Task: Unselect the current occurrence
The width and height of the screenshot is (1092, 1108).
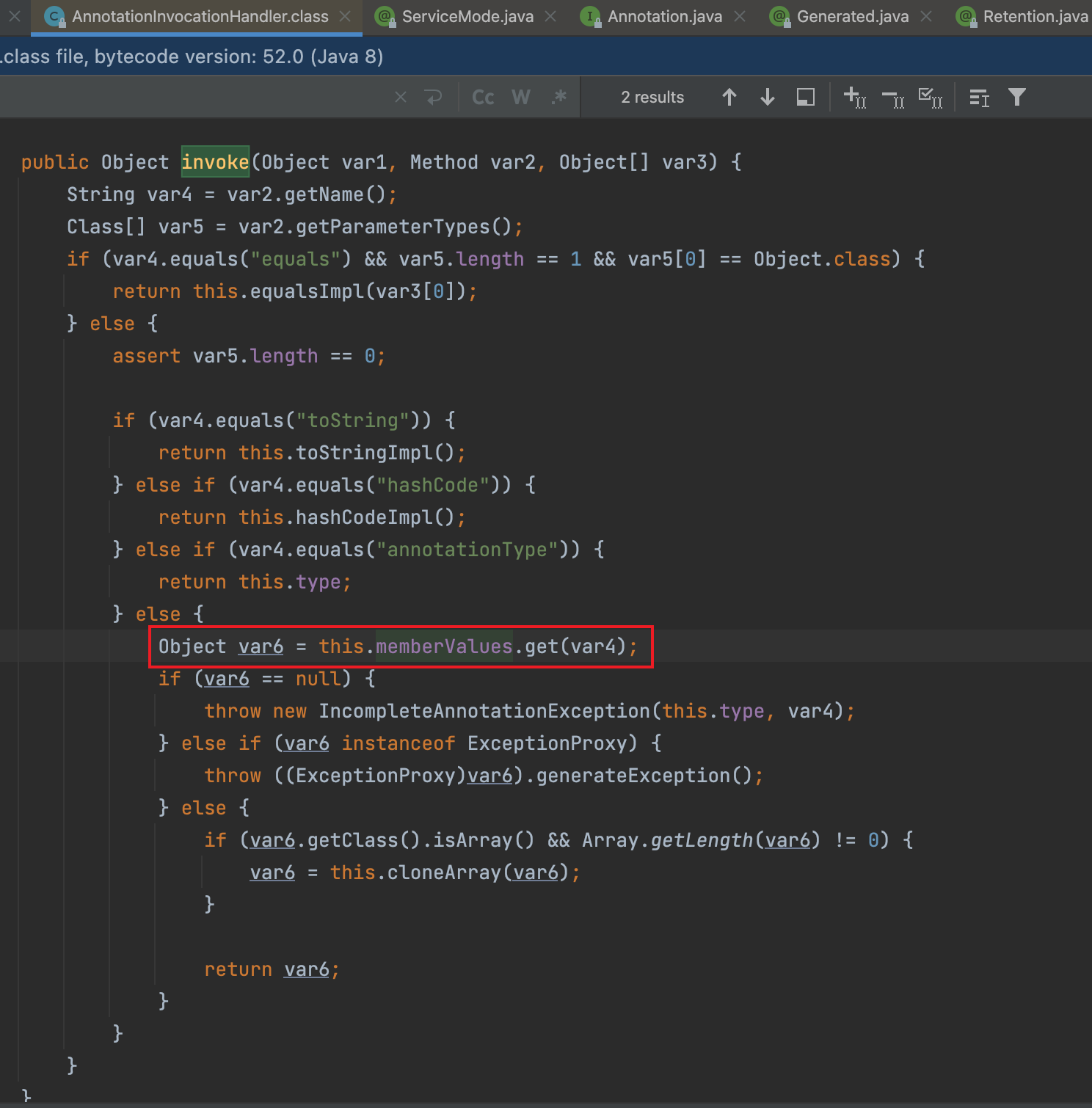Action: tap(893, 98)
